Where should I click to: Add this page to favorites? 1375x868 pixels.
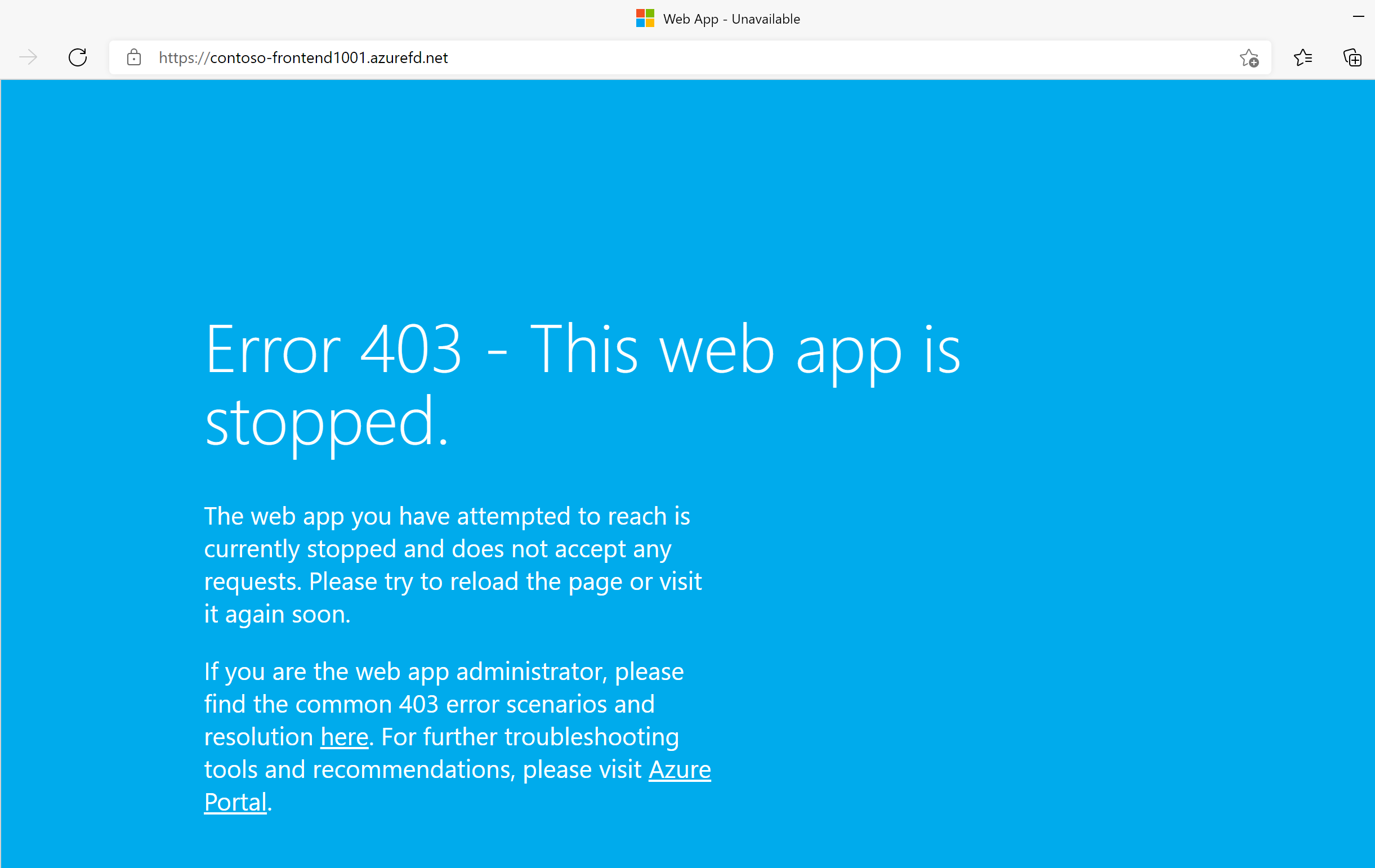click(1249, 57)
